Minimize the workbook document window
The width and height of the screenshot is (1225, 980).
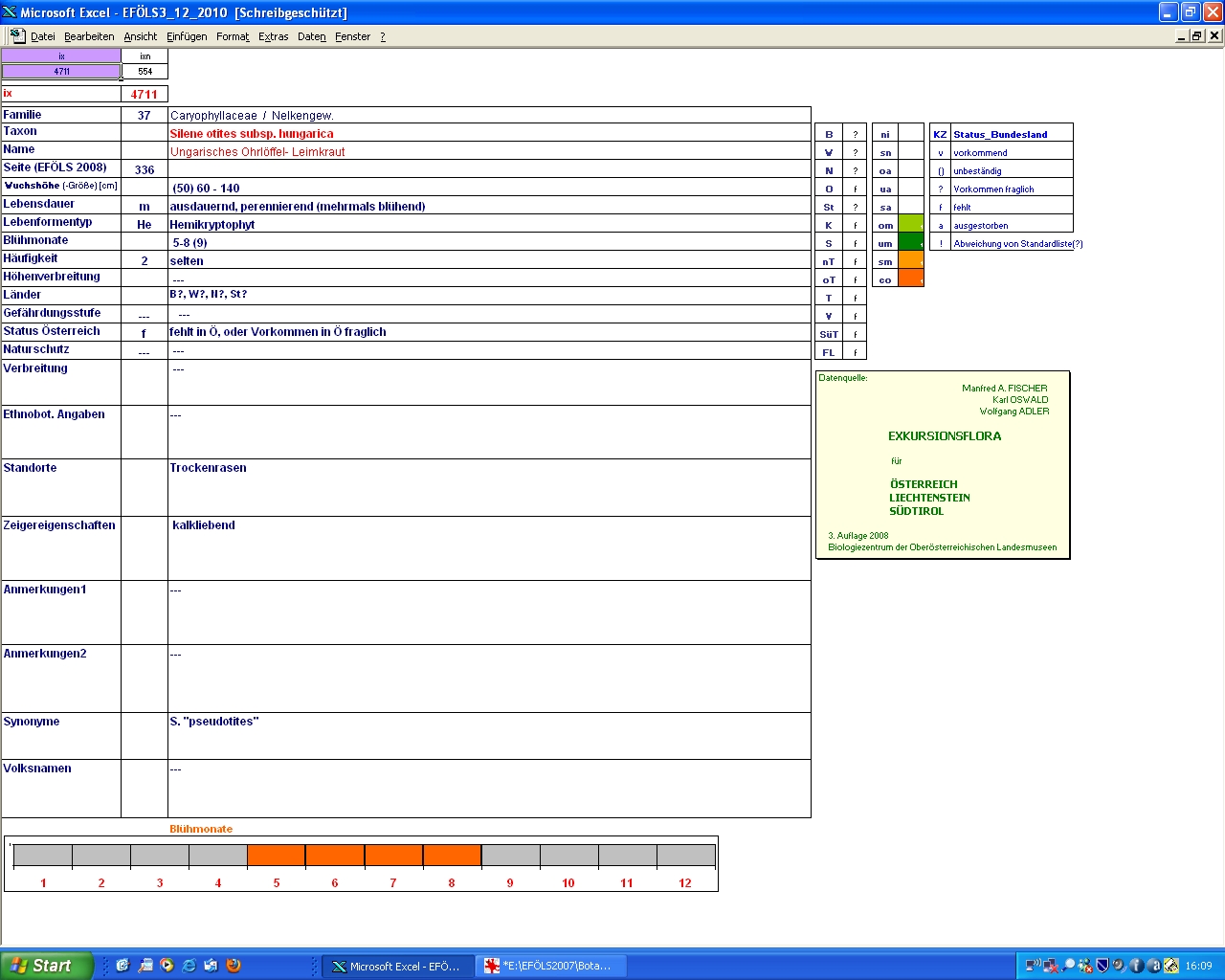(x=1182, y=35)
